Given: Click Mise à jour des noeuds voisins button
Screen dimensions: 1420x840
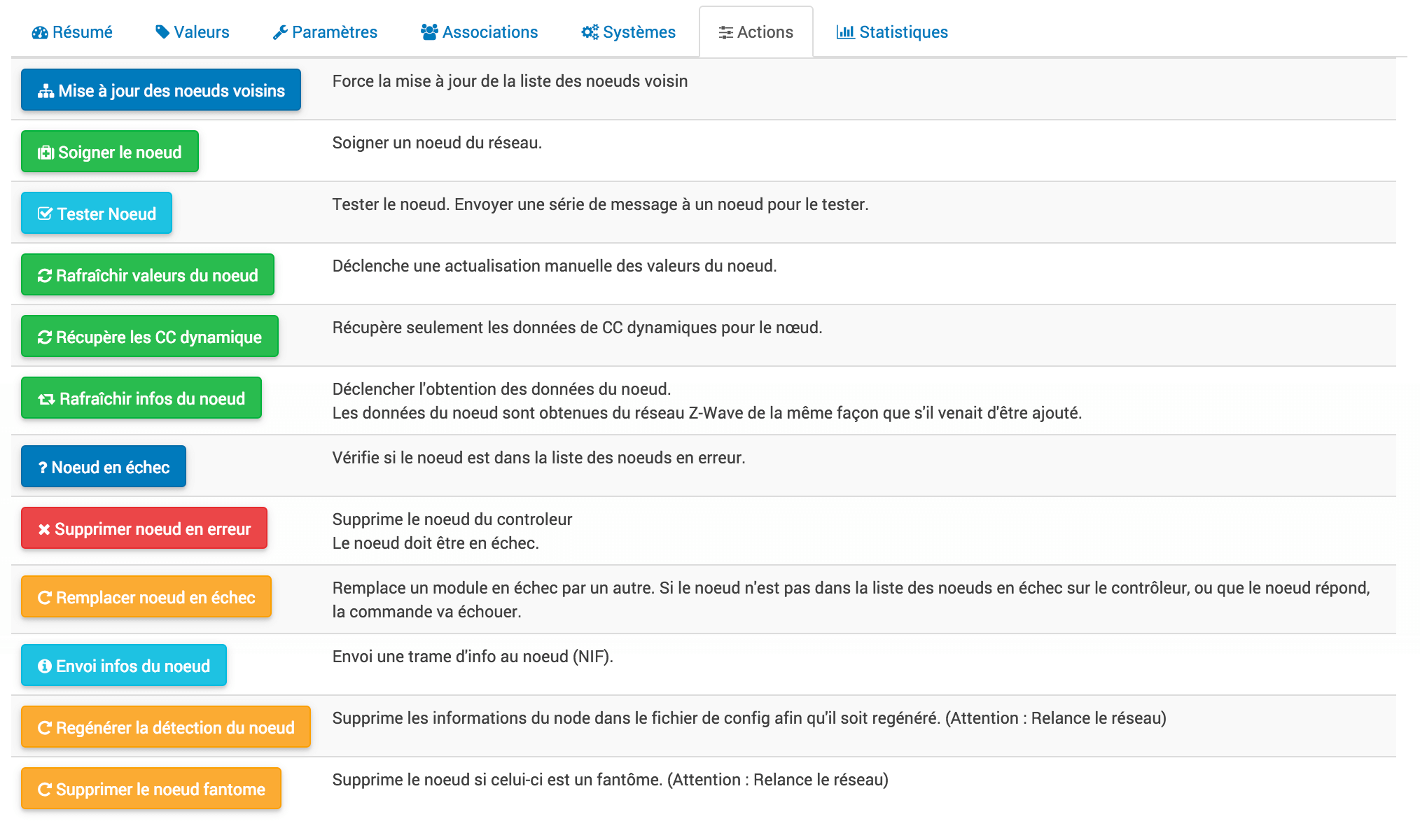Looking at the screenshot, I should [x=161, y=90].
